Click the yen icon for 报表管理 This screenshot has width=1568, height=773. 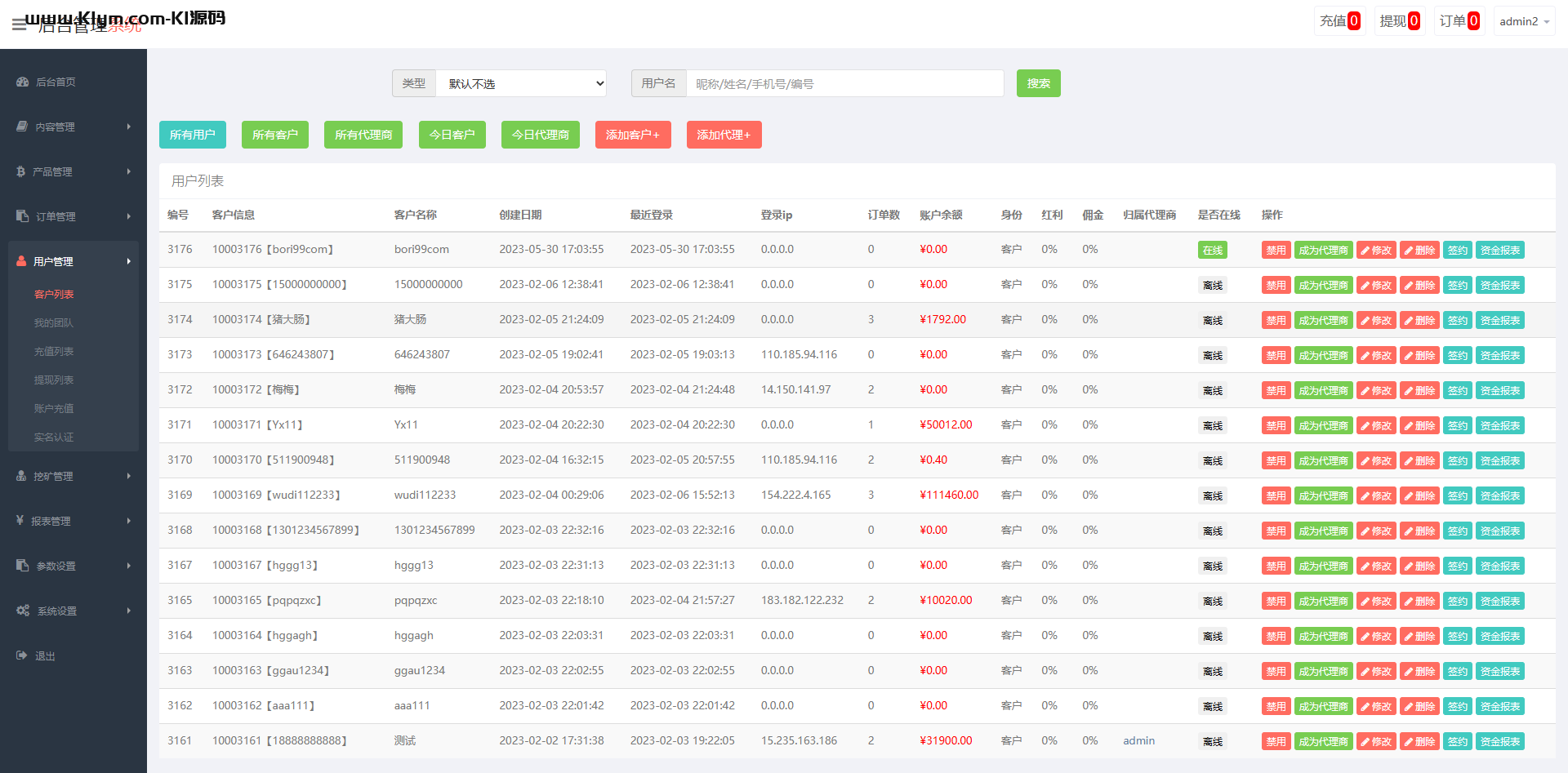20,521
